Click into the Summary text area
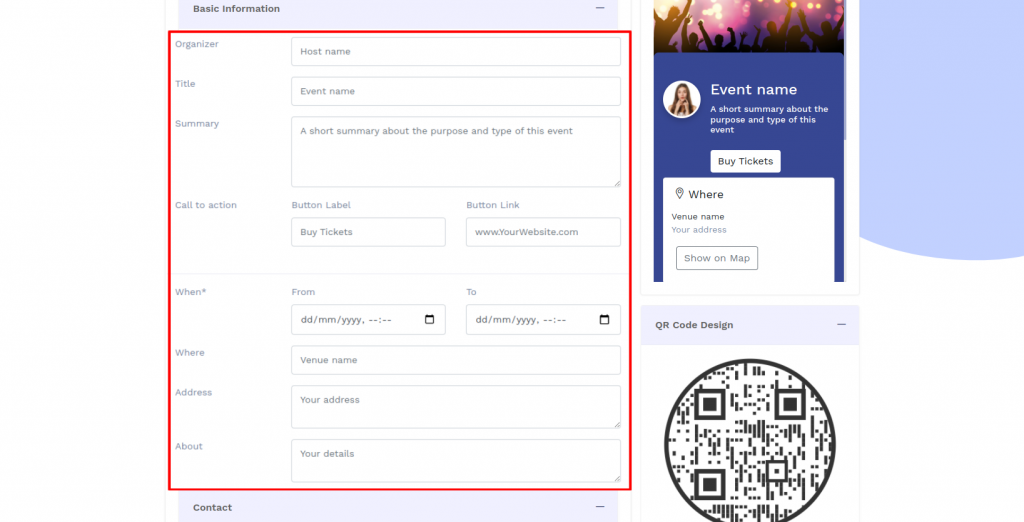1024x522 pixels. pyautogui.click(x=455, y=152)
